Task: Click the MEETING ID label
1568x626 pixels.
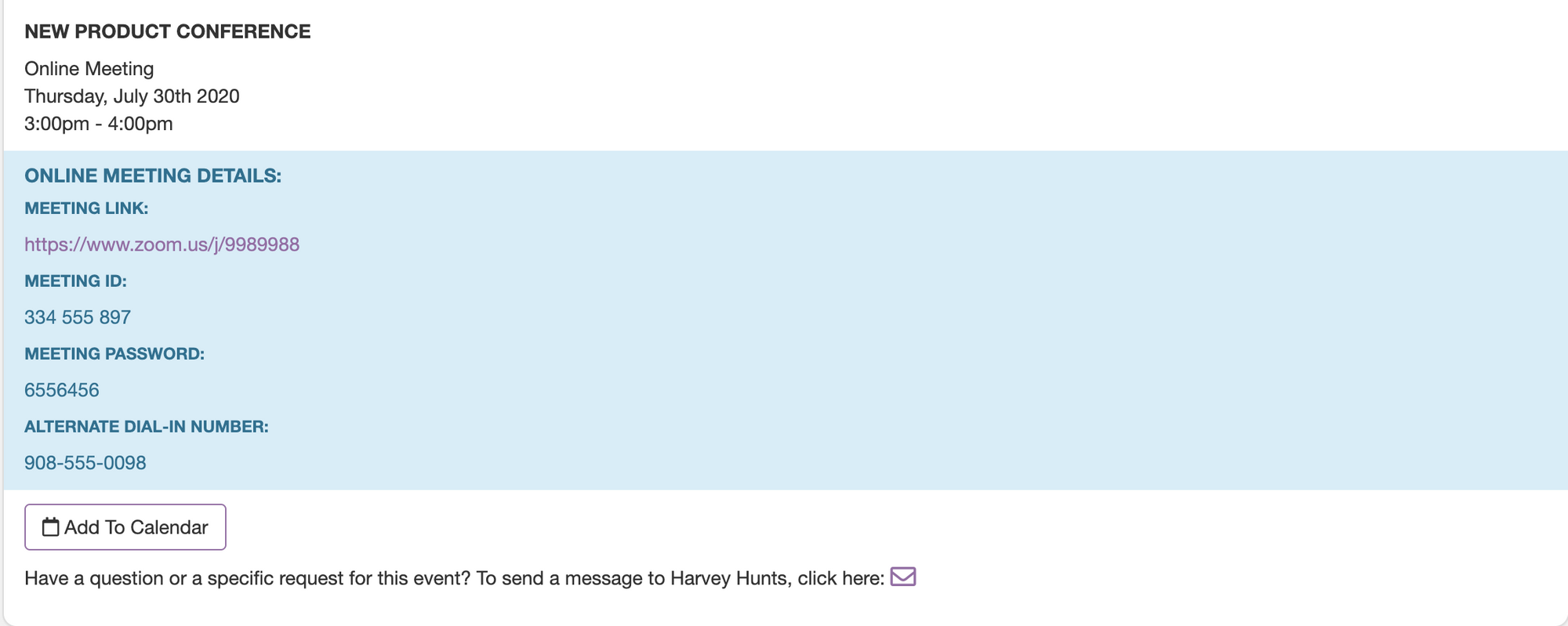Action: pos(75,281)
